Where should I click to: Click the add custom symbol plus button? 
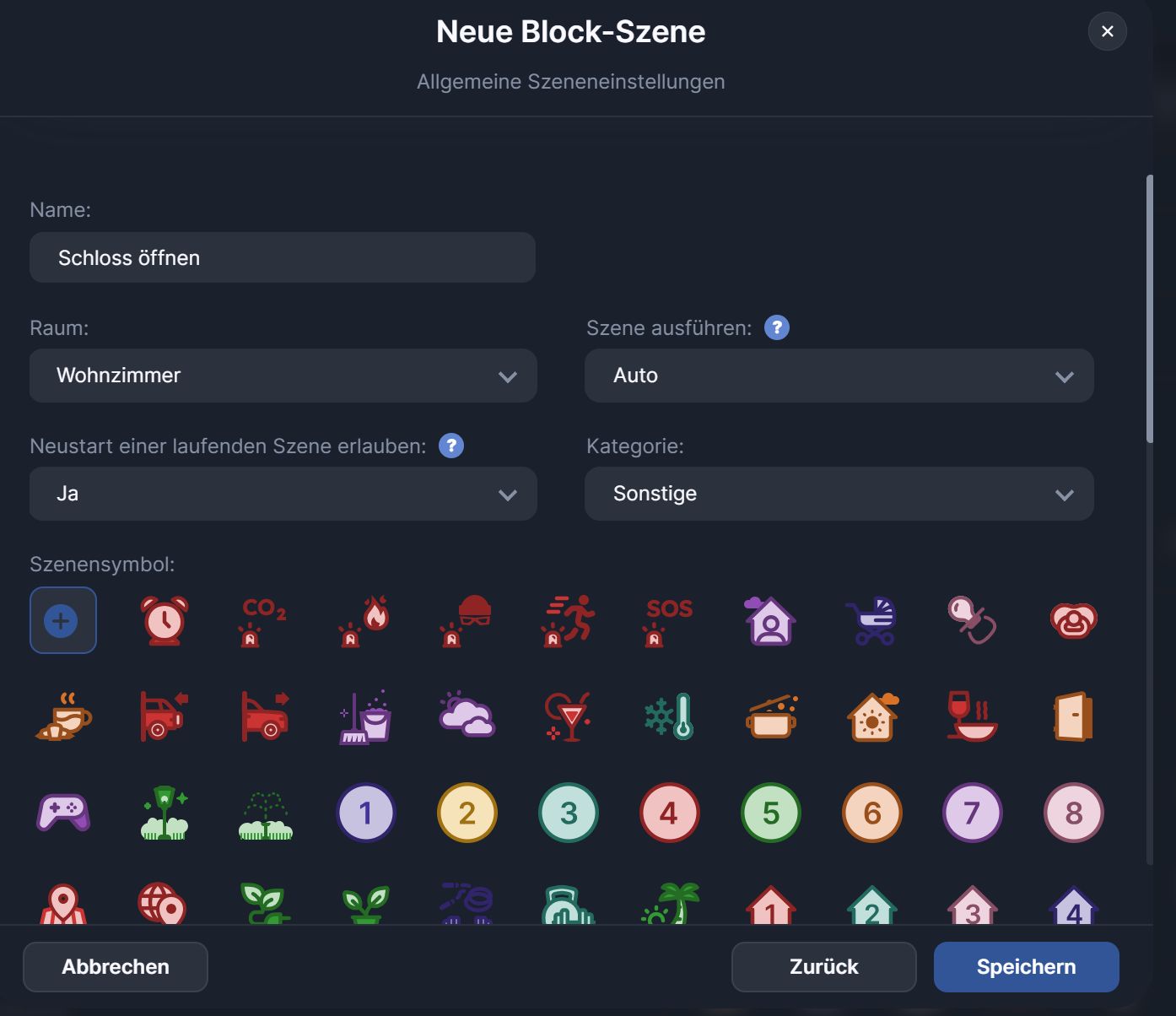point(62,620)
